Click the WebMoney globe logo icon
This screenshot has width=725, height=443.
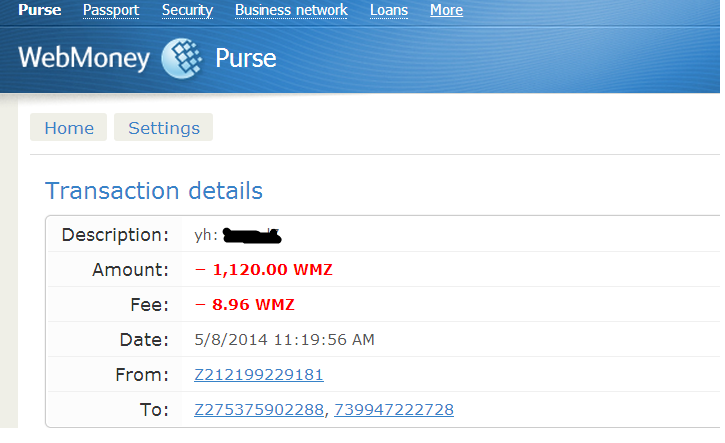(182, 58)
